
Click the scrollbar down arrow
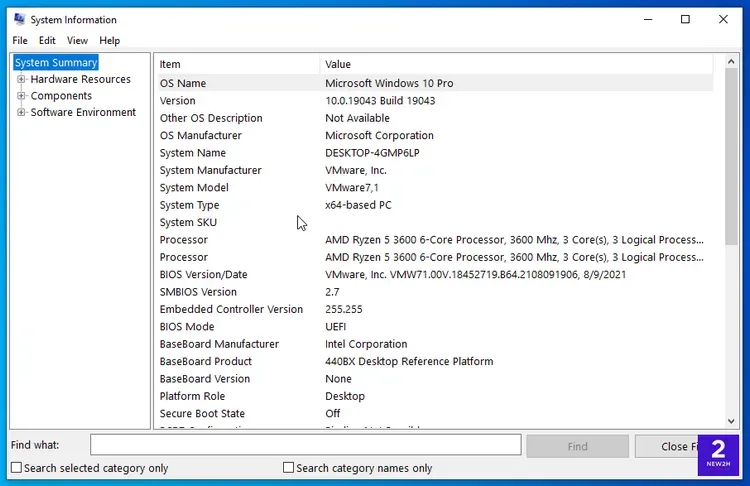731,421
